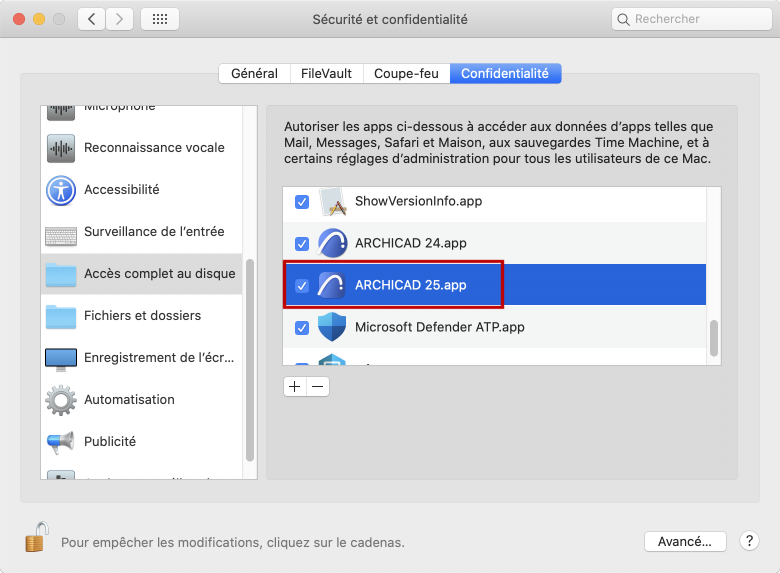
Task: Select Enregistrement de l'écr... label
Action: (x=159, y=358)
